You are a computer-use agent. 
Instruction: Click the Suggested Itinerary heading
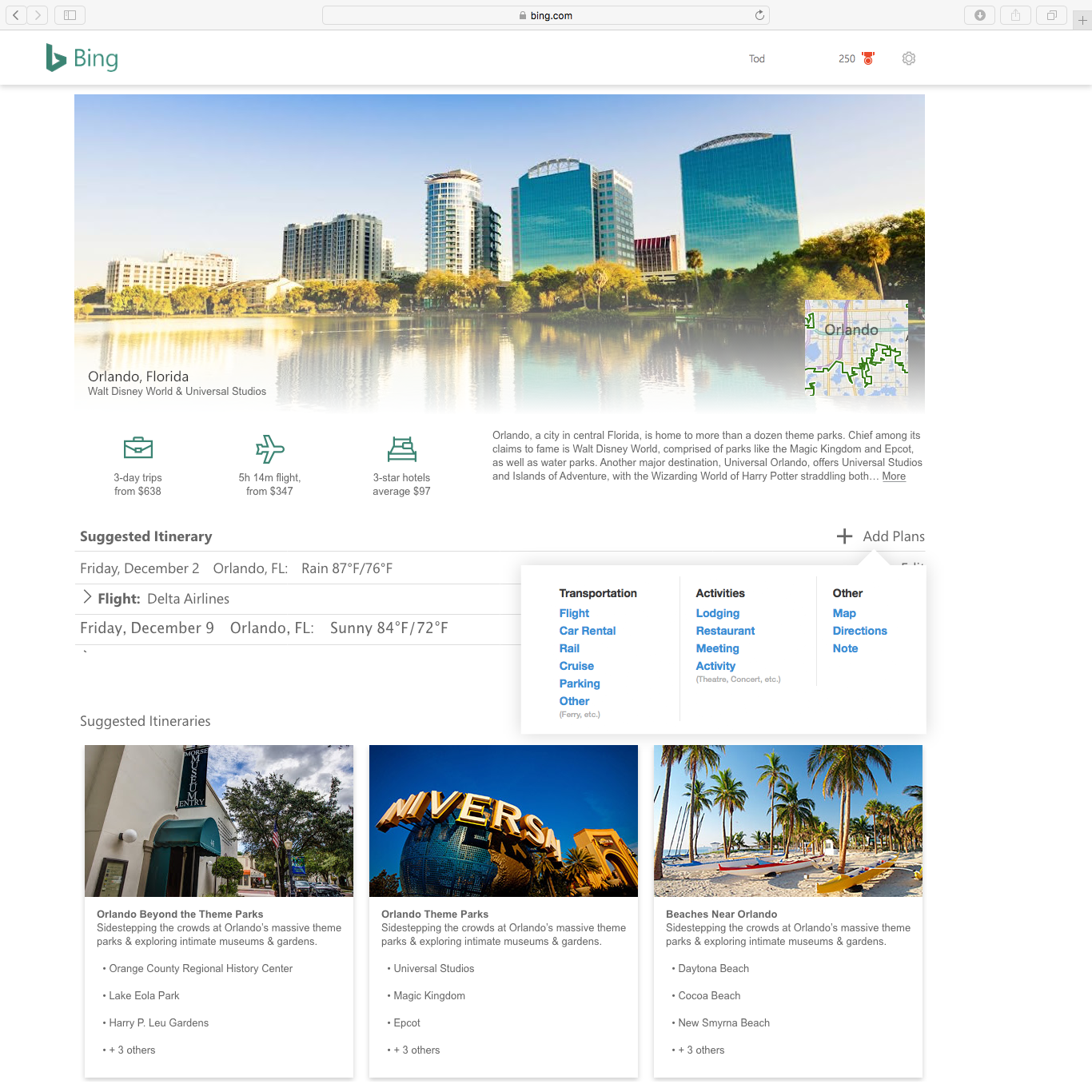tap(146, 536)
